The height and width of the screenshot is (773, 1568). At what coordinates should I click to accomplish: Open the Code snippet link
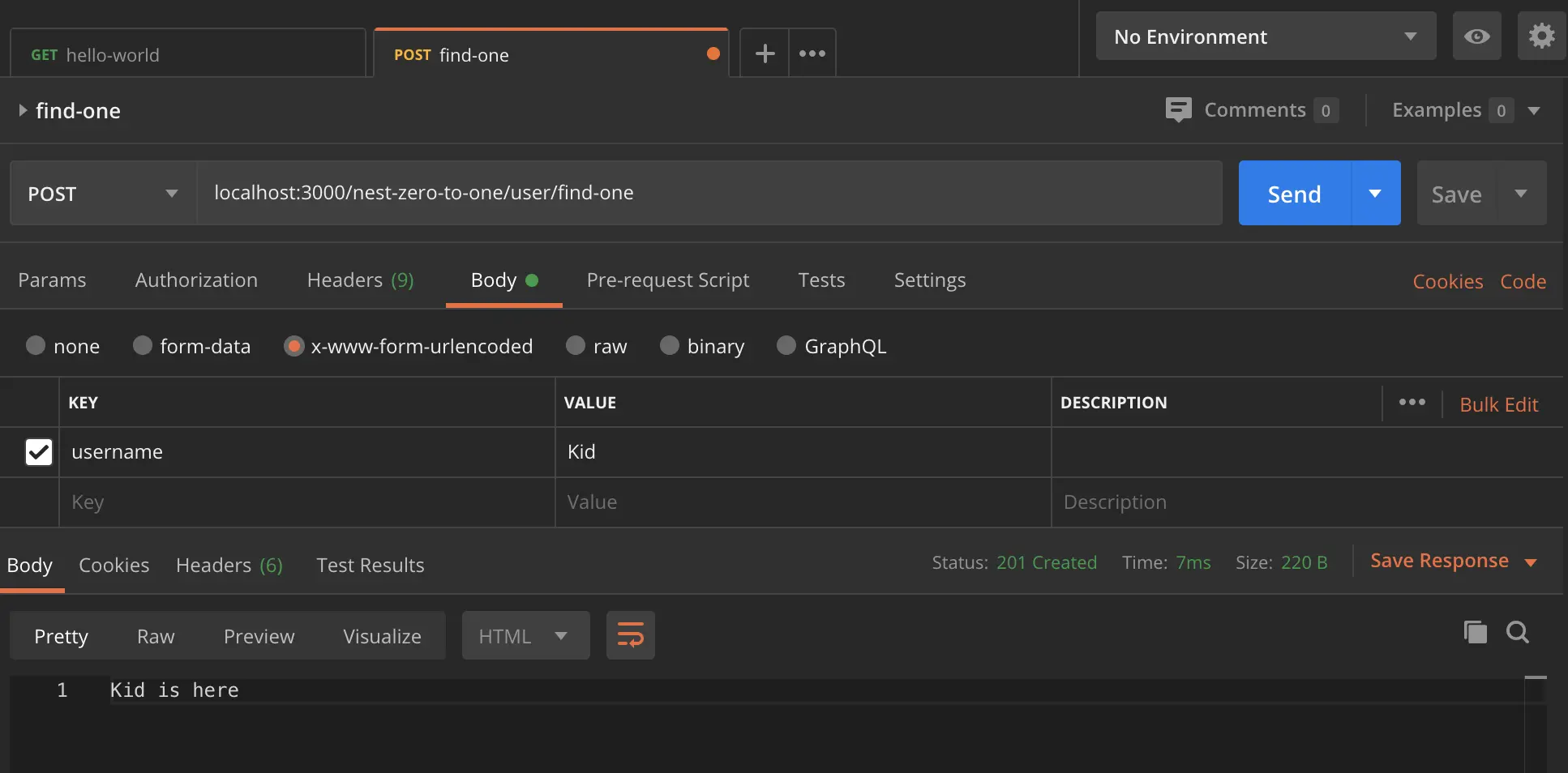tap(1523, 281)
